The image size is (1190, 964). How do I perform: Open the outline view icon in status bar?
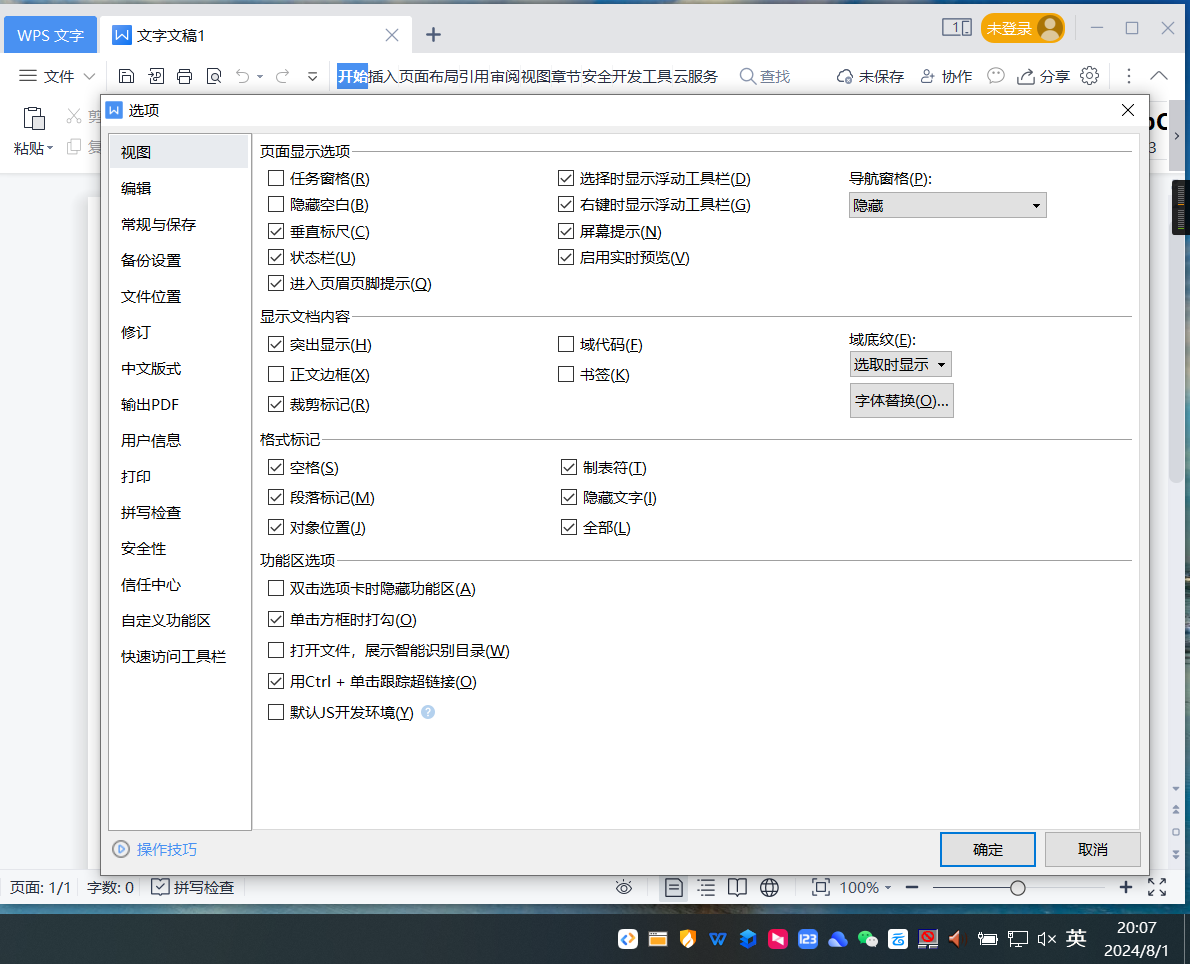tap(706, 887)
